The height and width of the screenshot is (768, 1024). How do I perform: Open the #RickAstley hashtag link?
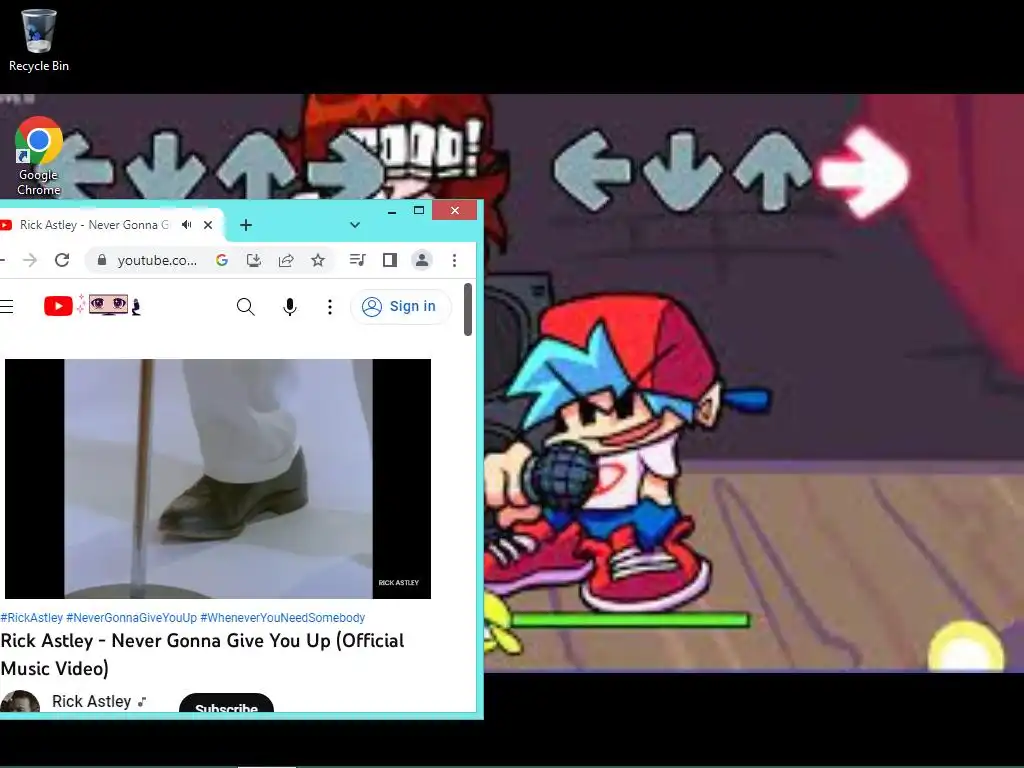click(x=32, y=617)
